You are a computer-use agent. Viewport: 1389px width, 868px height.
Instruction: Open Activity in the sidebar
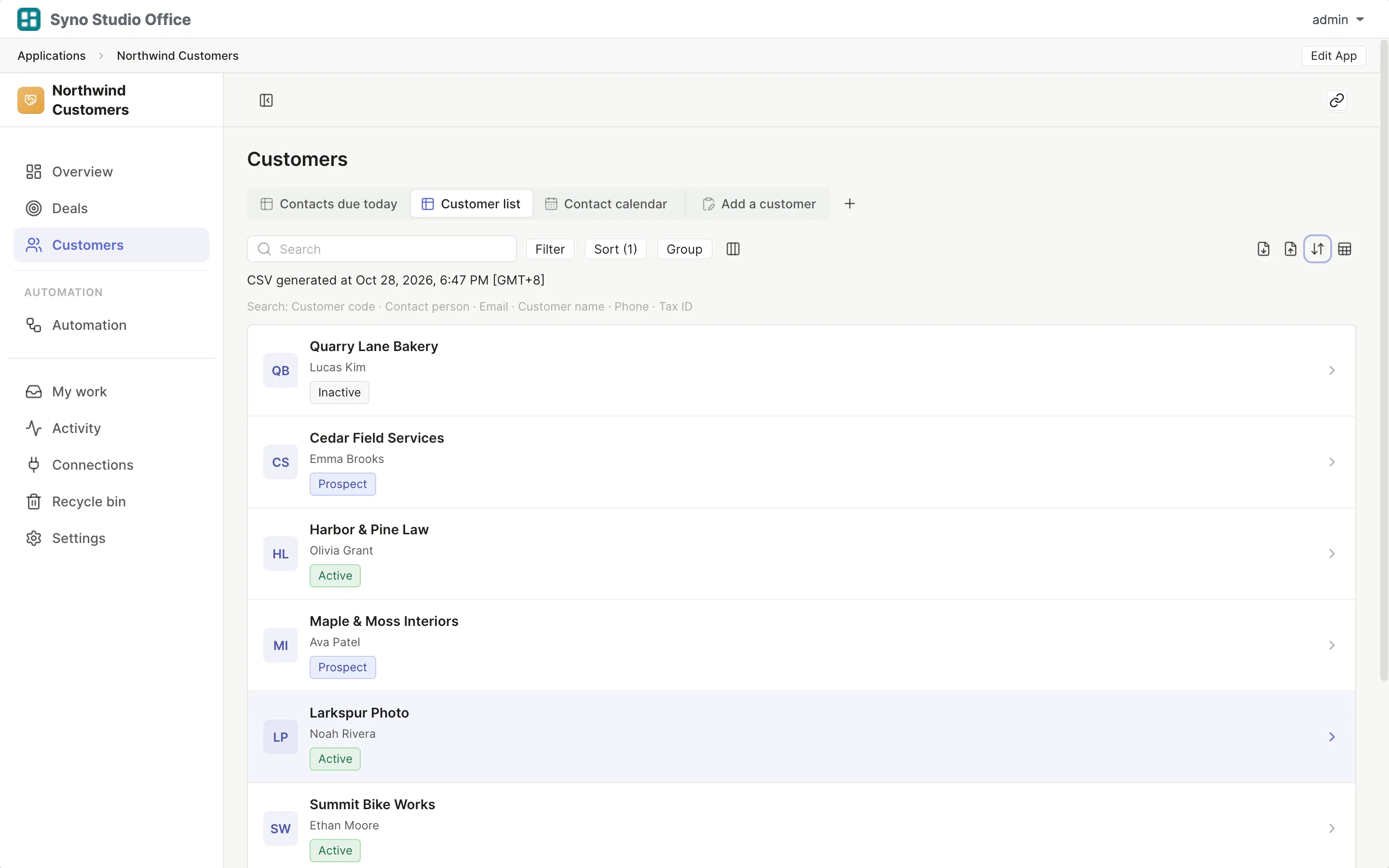[111, 428]
